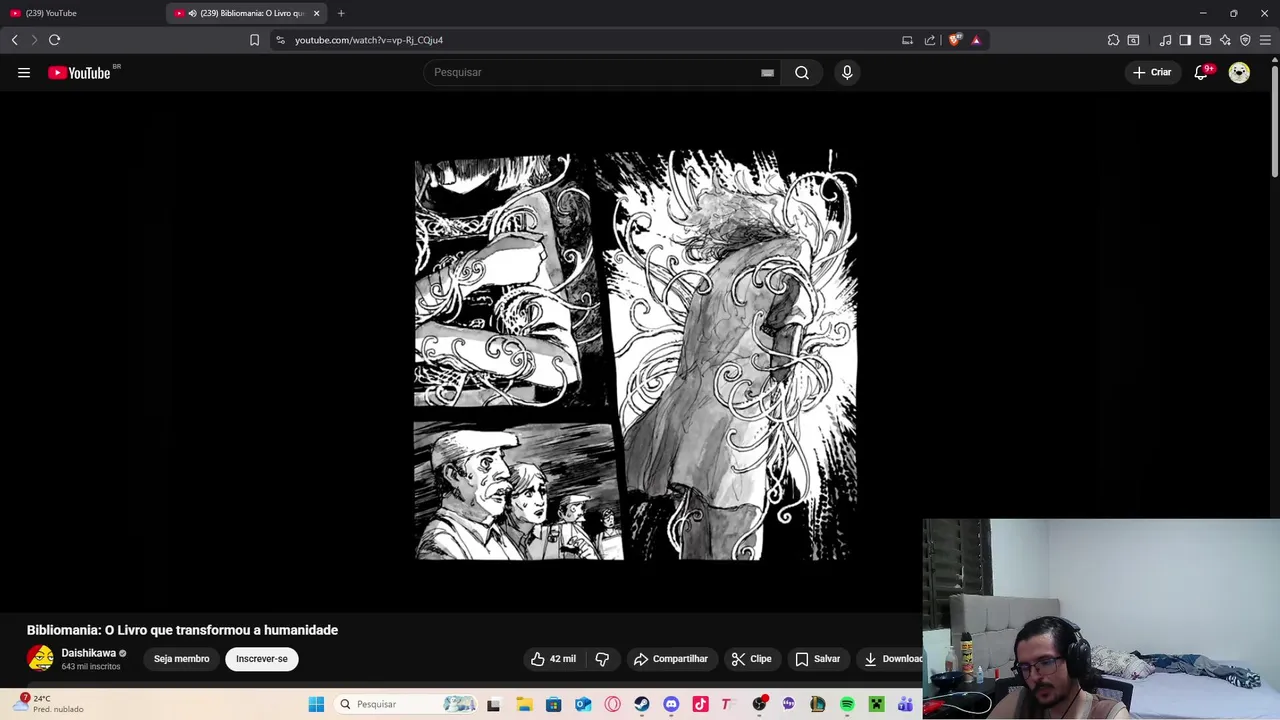Open the Daishikawa channel avatar

click(x=40, y=658)
